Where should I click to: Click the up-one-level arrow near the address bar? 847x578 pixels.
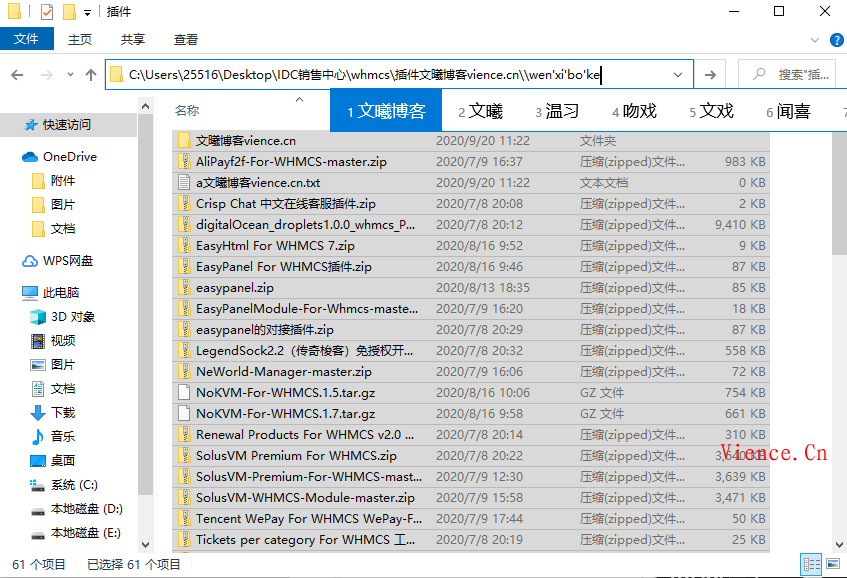pos(91,73)
